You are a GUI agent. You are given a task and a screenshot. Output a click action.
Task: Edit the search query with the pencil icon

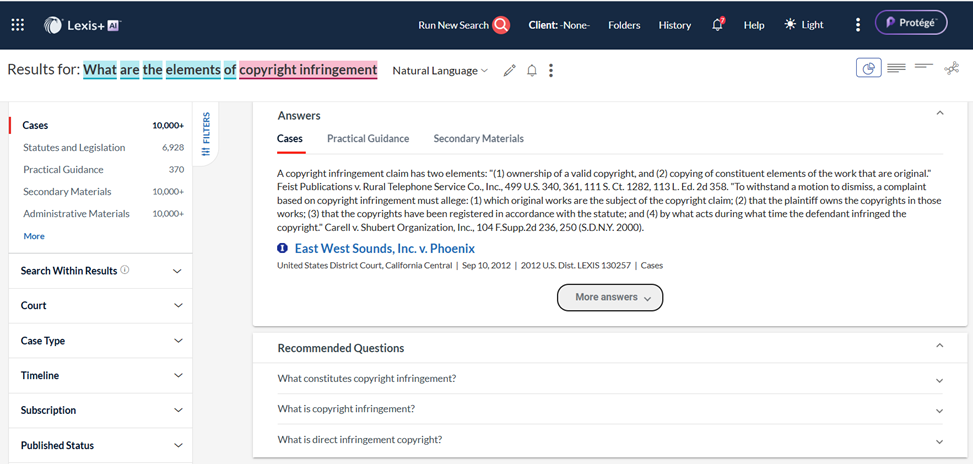coord(509,71)
